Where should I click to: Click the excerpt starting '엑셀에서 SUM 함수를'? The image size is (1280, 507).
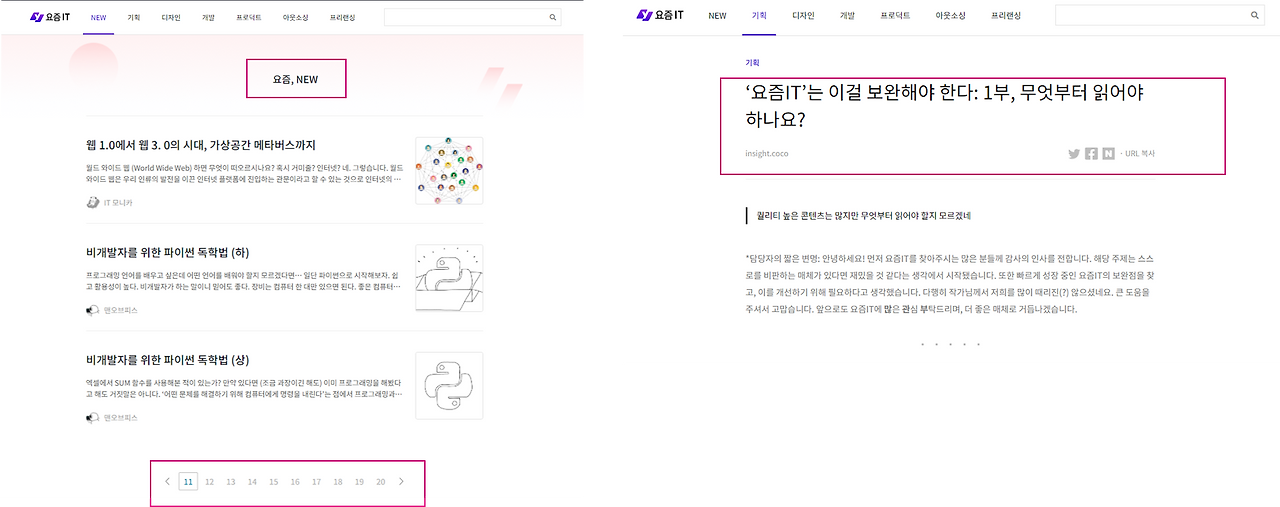245,389
